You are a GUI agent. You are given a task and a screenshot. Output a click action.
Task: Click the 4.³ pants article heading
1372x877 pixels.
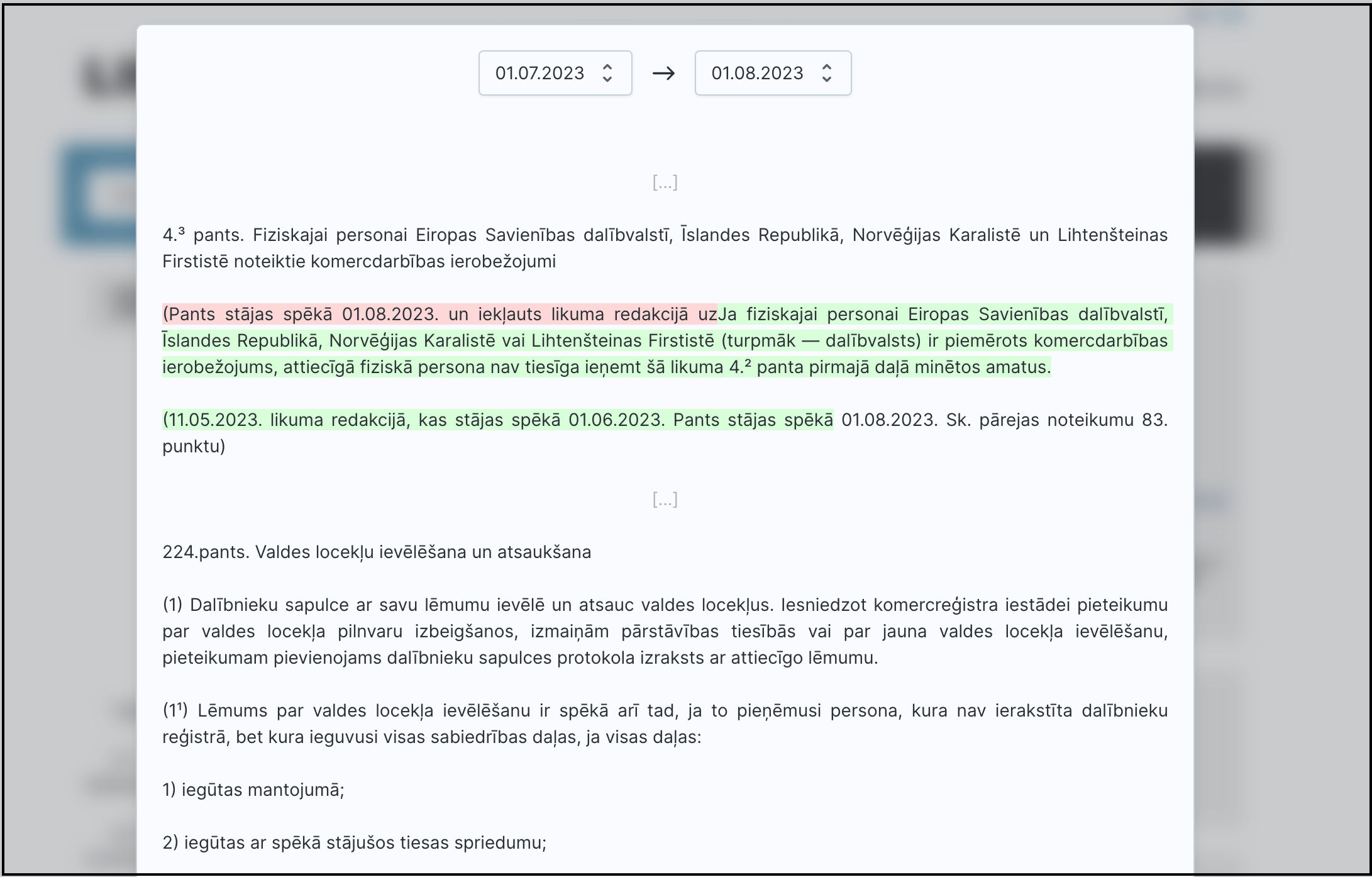665,248
